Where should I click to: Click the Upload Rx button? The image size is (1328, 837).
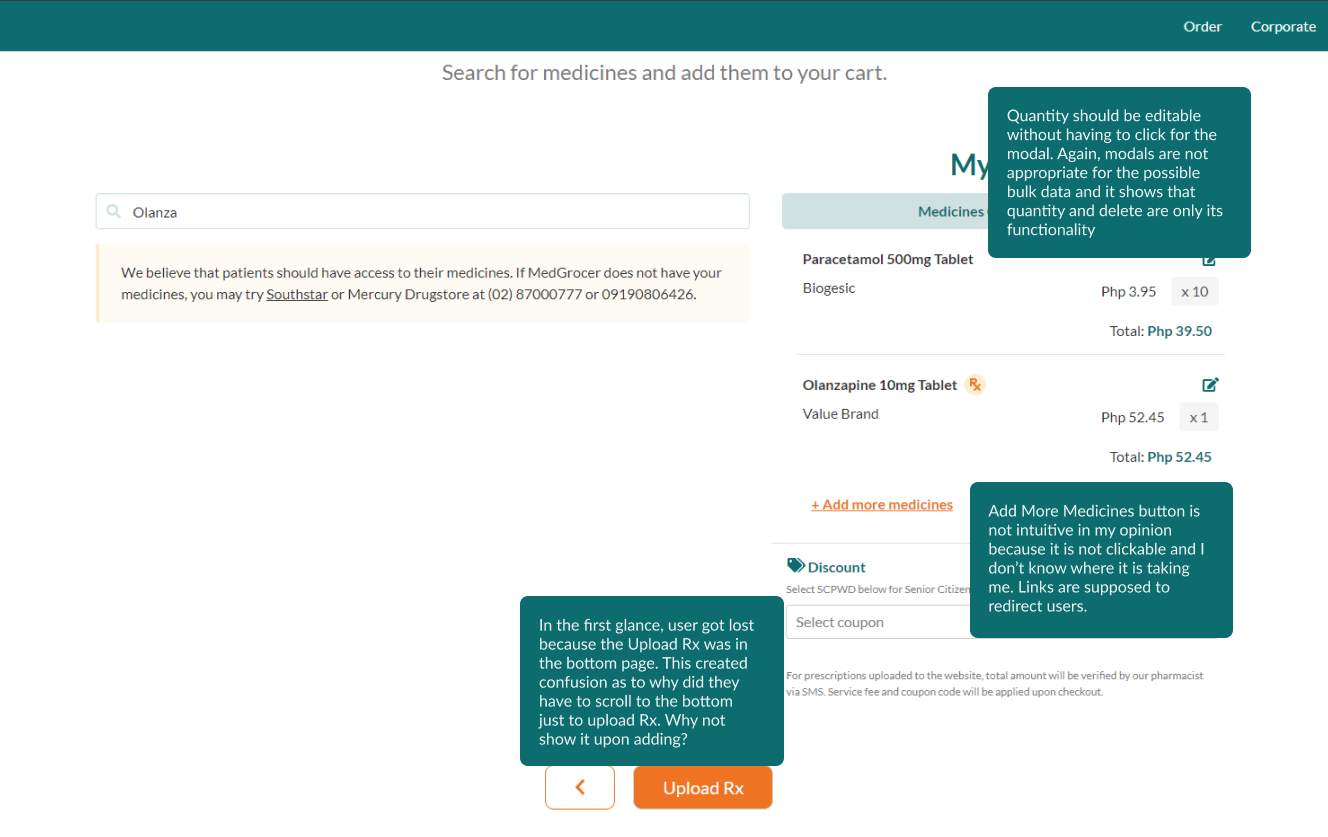tap(703, 787)
